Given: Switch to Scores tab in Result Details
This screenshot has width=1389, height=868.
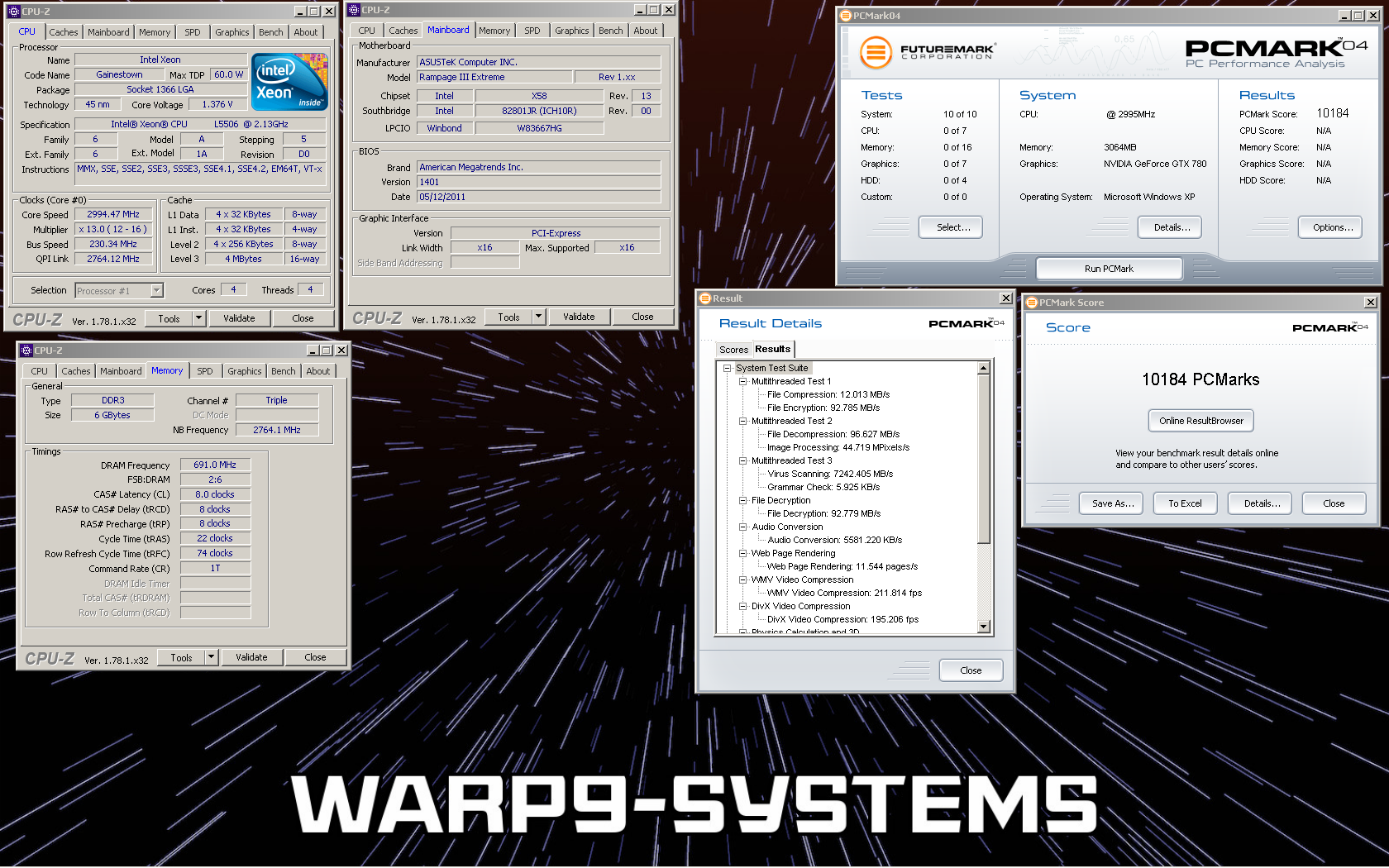Looking at the screenshot, I should pyautogui.click(x=733, y=350).
